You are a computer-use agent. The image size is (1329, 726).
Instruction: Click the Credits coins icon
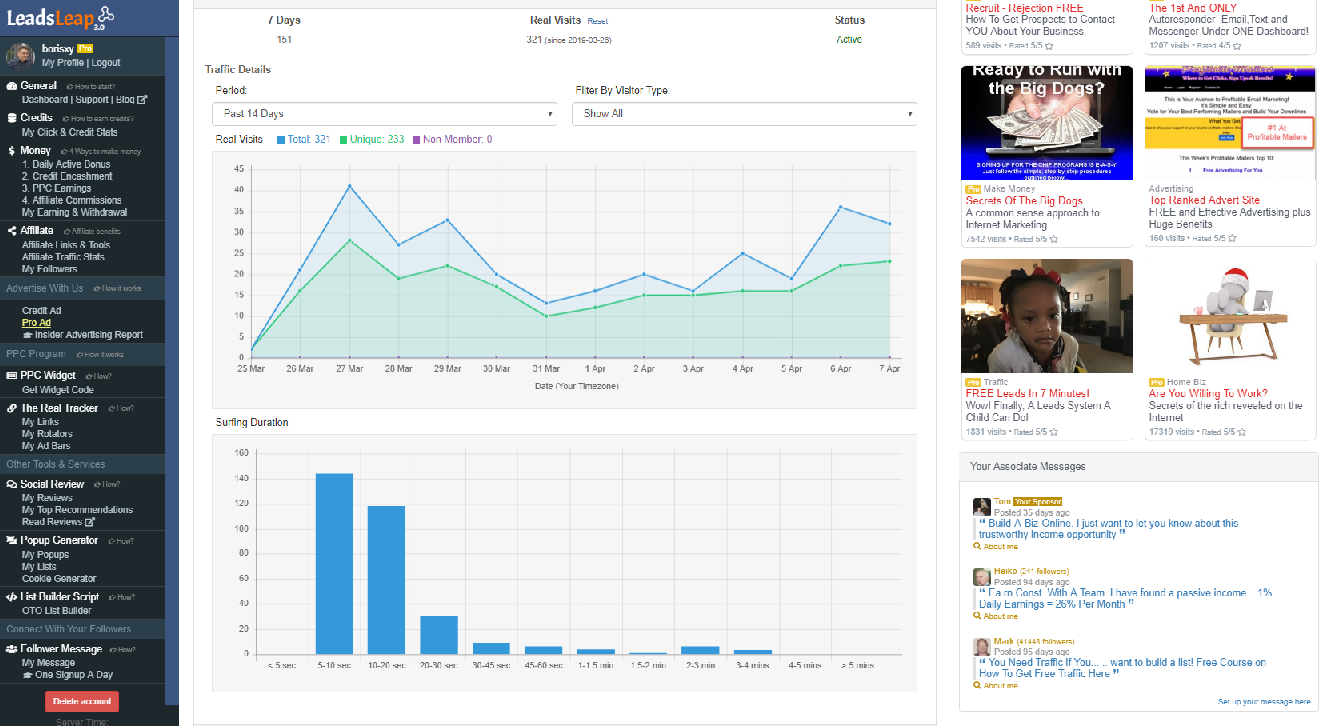click(x=11, y=118)
